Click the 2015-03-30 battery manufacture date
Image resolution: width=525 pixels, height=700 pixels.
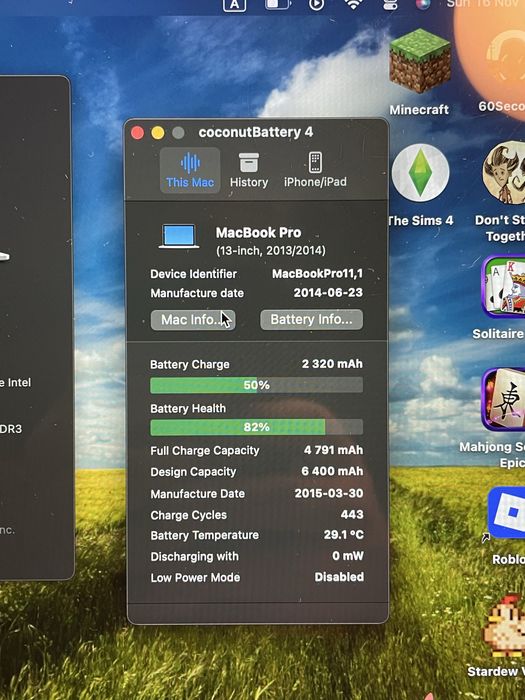coord(329,493)
